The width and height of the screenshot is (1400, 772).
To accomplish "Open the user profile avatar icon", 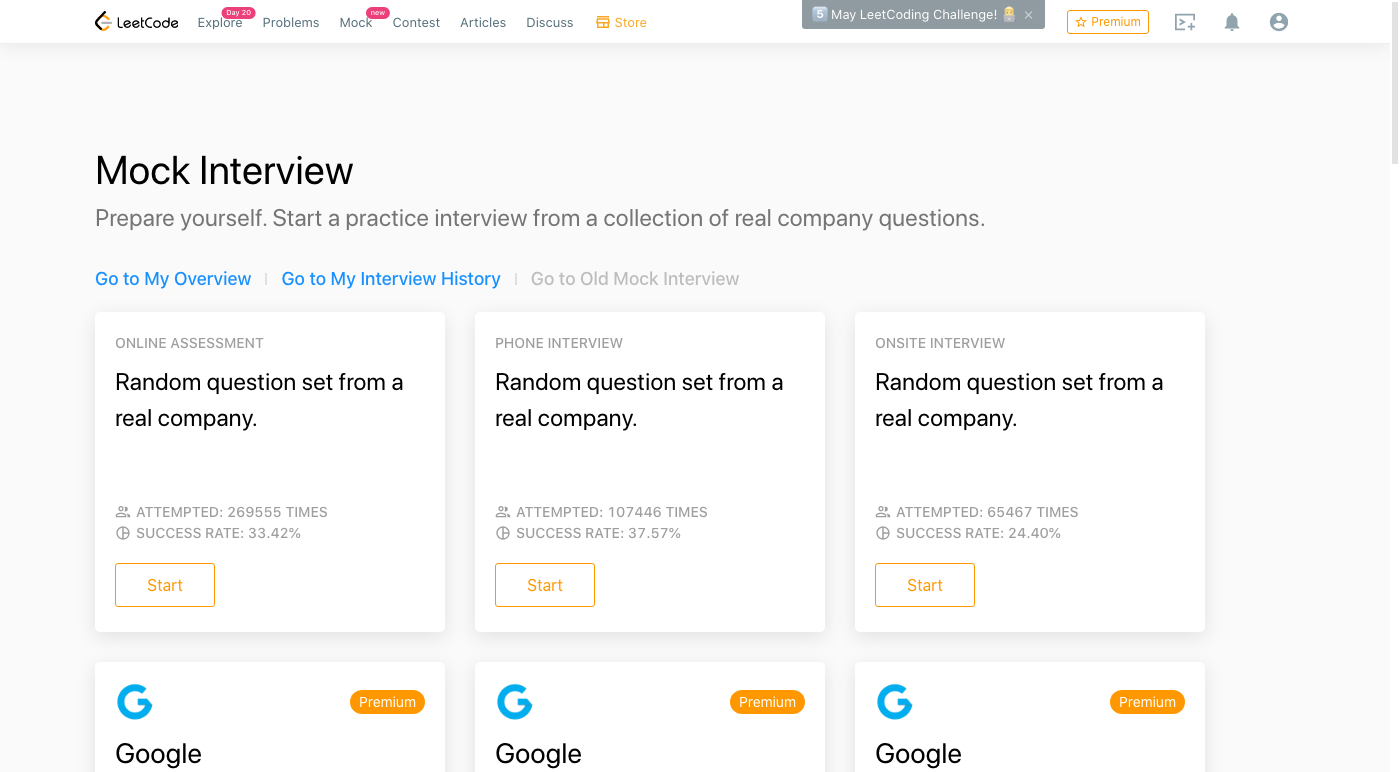I will click(1278, 22).
